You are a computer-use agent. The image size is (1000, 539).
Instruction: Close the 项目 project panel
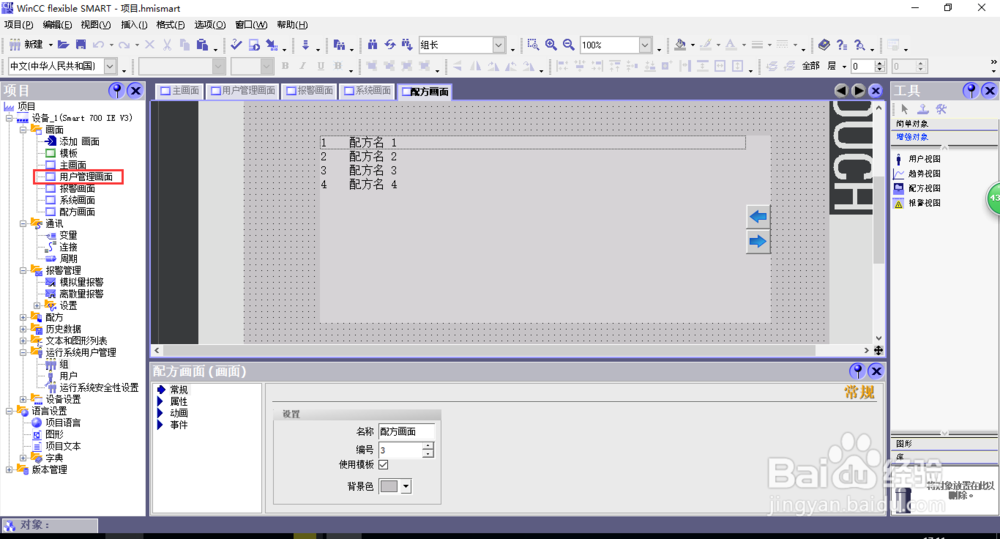pos(135,91)
